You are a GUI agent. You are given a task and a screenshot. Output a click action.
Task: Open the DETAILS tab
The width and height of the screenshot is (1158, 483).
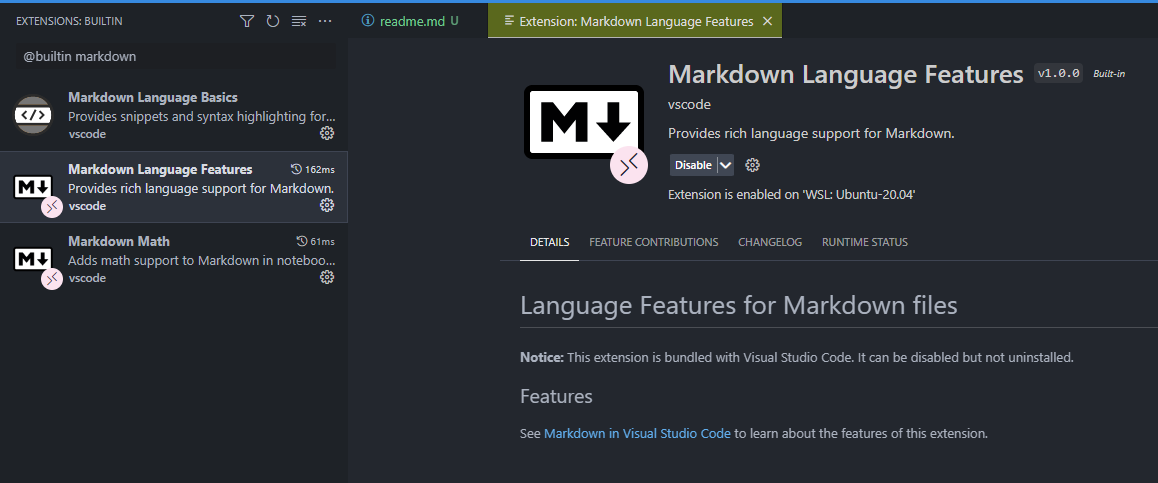[x=549, y=242]
